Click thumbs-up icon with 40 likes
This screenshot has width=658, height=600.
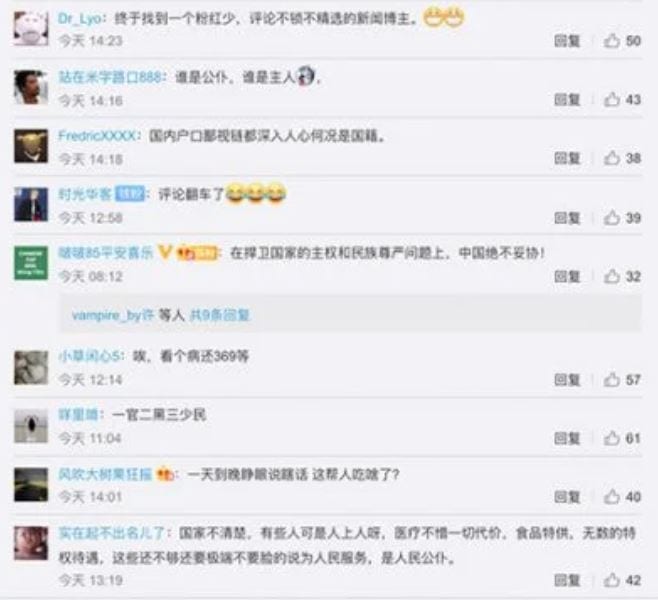coord(611,497)
